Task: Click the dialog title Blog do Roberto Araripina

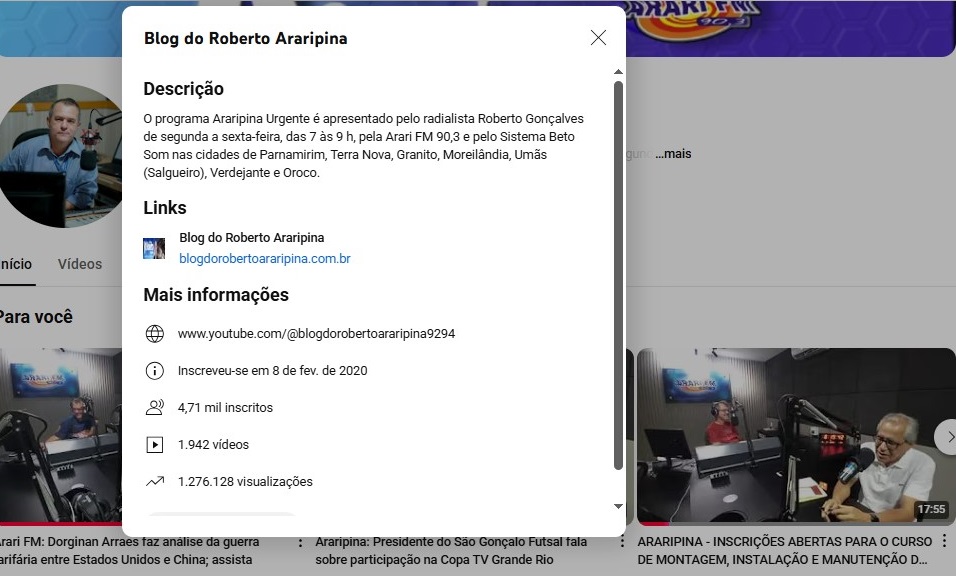Action: (246, 38)
